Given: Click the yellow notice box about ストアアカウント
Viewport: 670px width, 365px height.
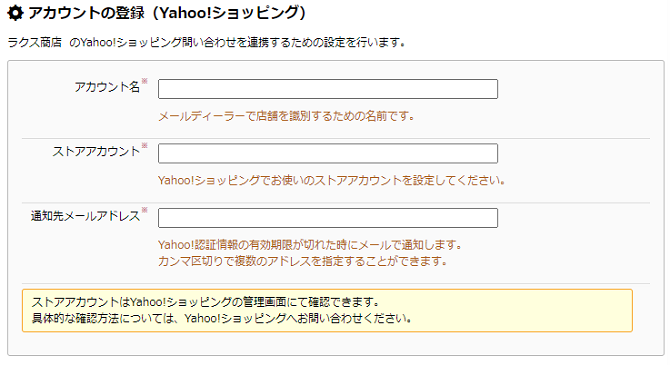Looking at the screenshot, I should click(327, 311).
